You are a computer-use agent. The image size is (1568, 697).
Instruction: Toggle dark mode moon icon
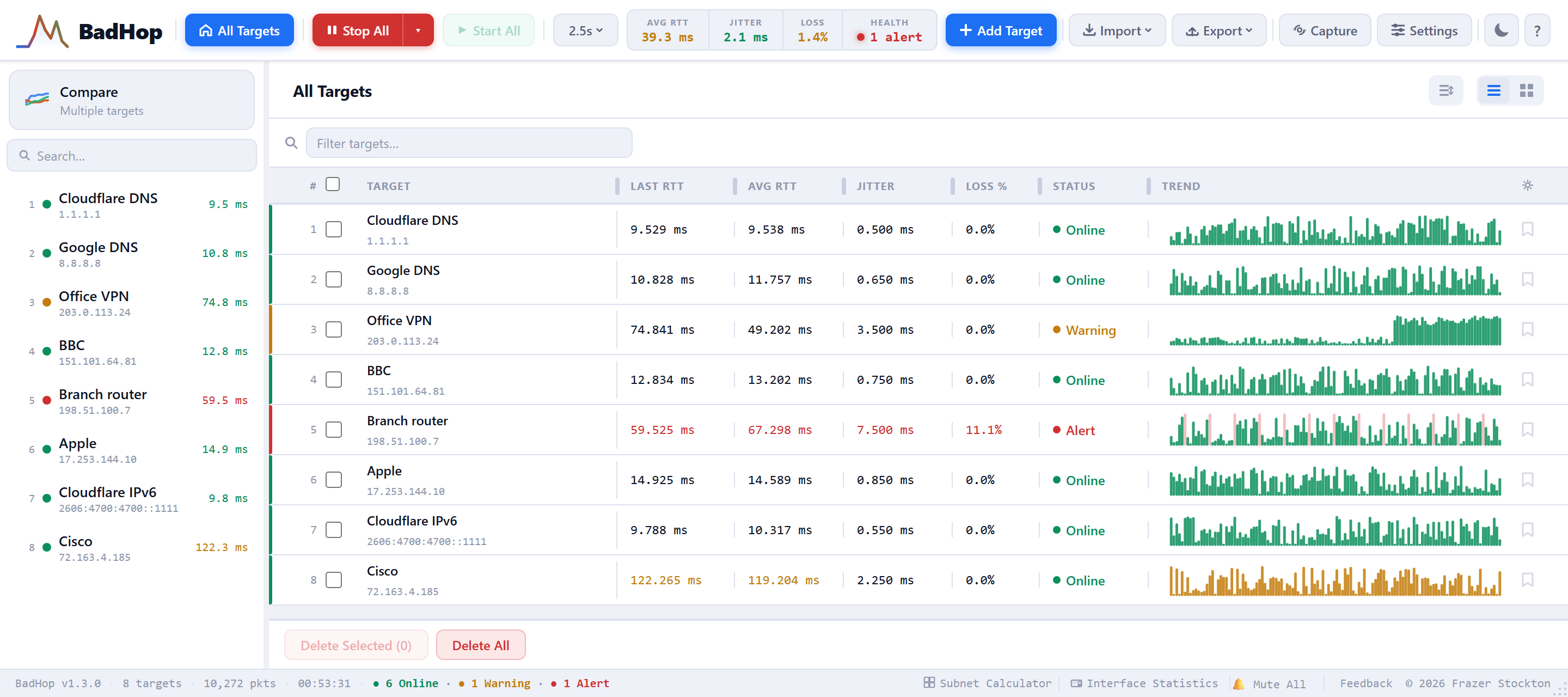[x=1501, y=30]
